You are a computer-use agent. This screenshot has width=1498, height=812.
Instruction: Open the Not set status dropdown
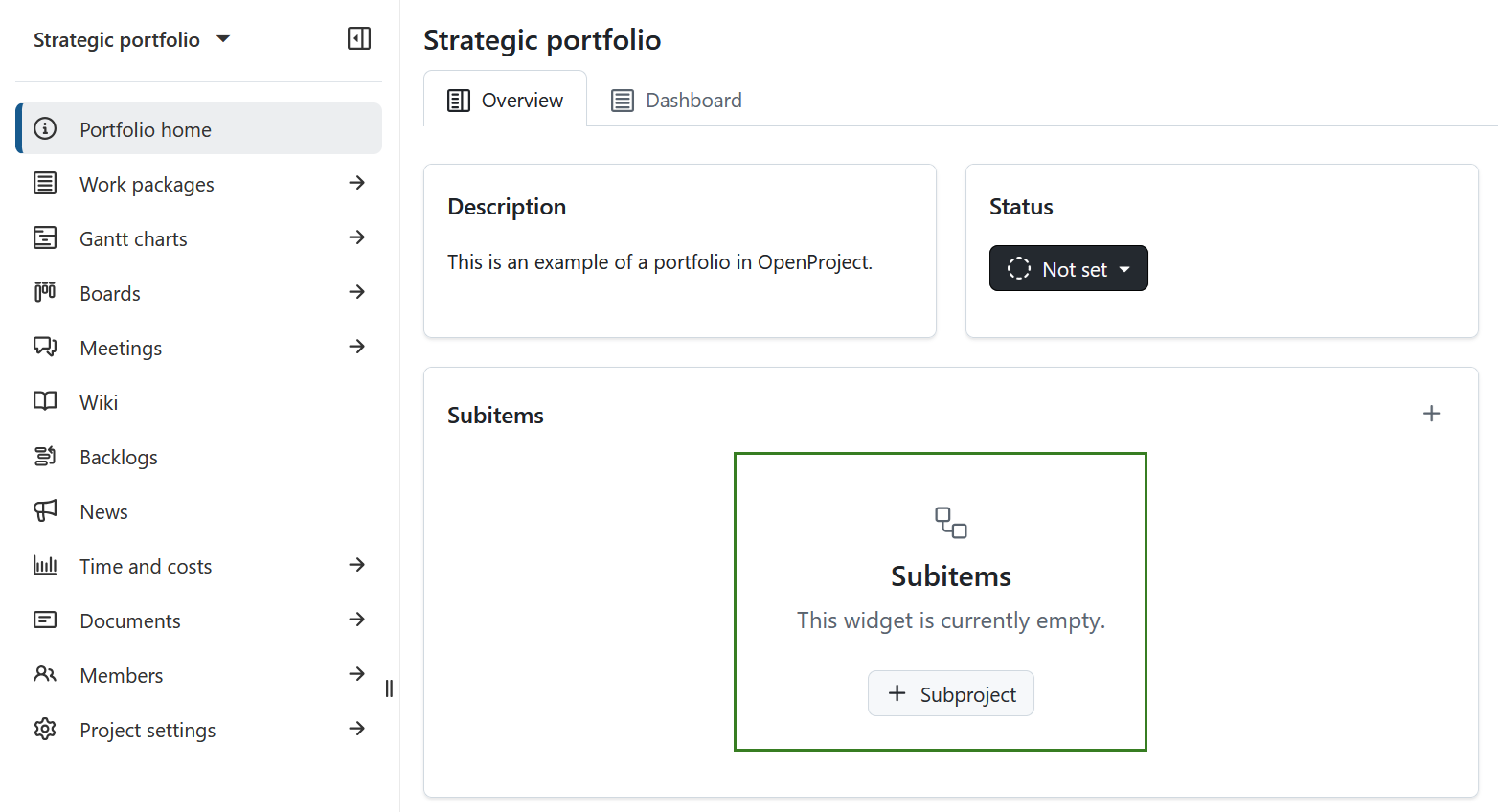1068,268
